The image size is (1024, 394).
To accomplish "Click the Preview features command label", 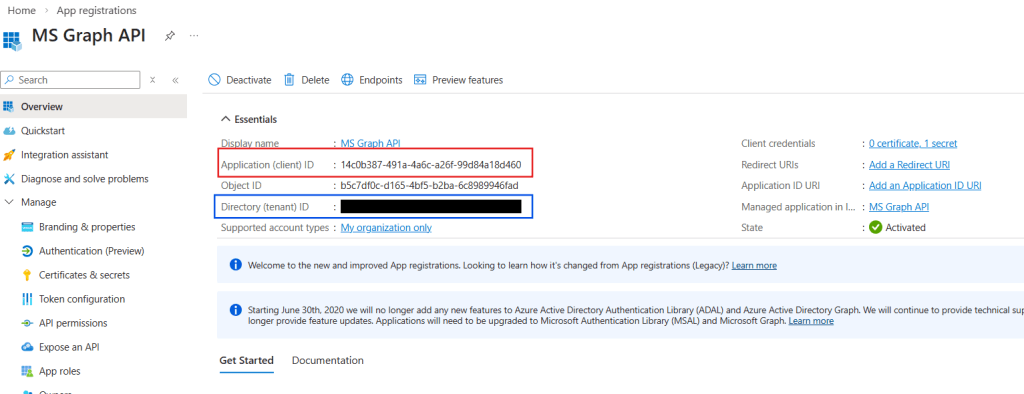I will 468,80.
